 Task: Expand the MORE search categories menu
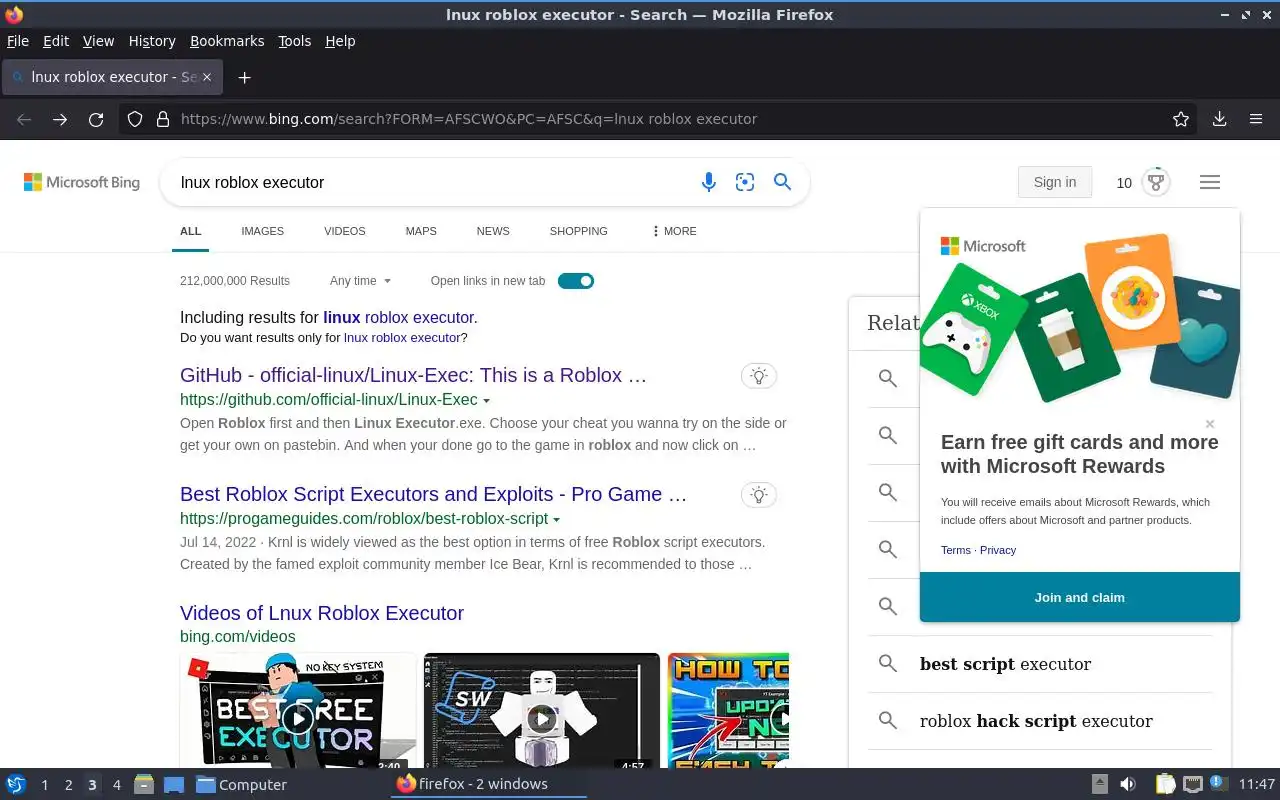pos(674,231)
